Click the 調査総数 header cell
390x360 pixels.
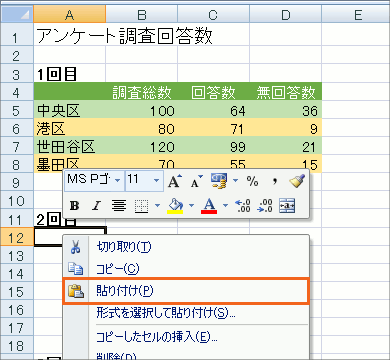point(142,92)
